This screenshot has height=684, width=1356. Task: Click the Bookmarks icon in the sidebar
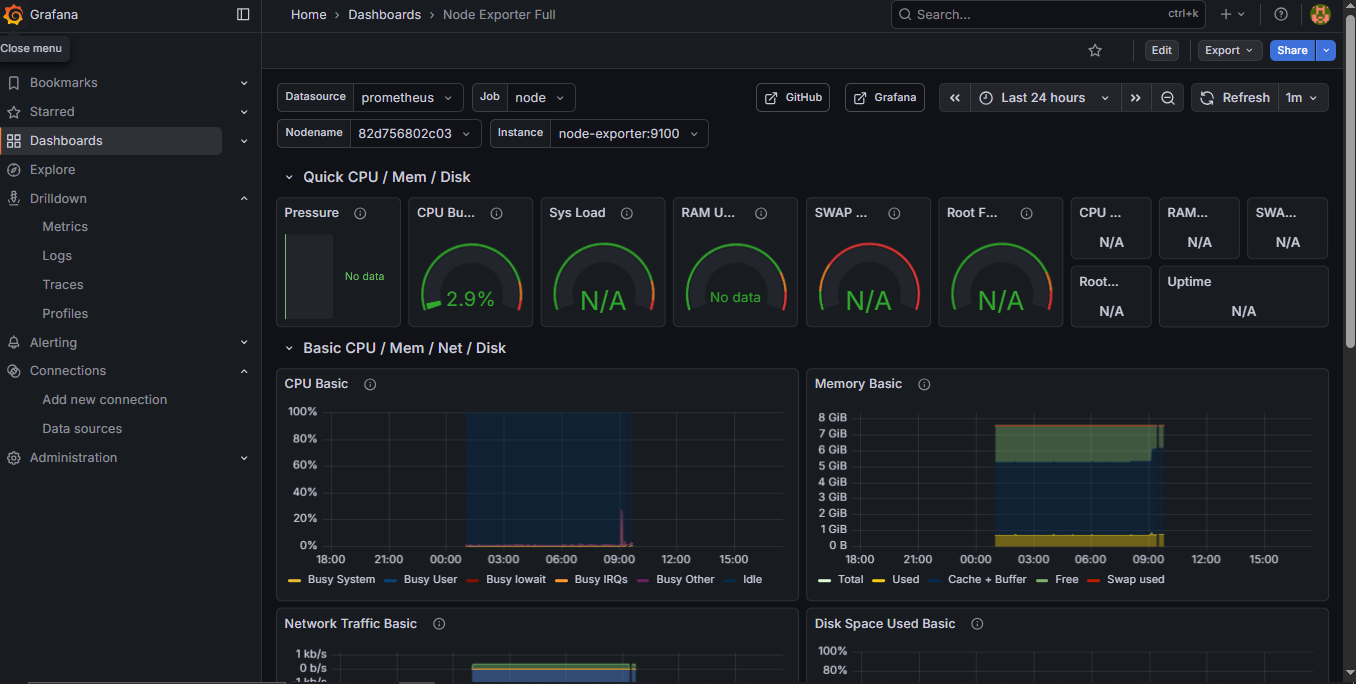click(x=14, y=83)
